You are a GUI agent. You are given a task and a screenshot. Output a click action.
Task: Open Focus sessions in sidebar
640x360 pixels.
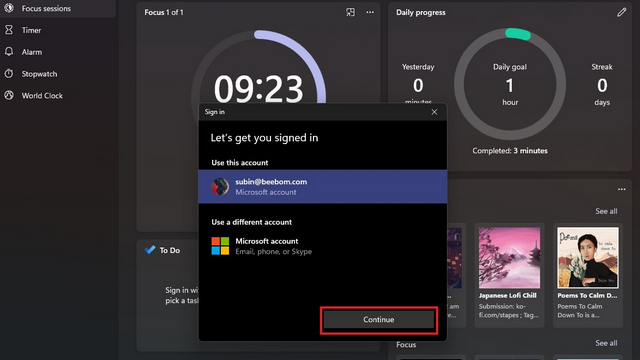coord(57,9)
